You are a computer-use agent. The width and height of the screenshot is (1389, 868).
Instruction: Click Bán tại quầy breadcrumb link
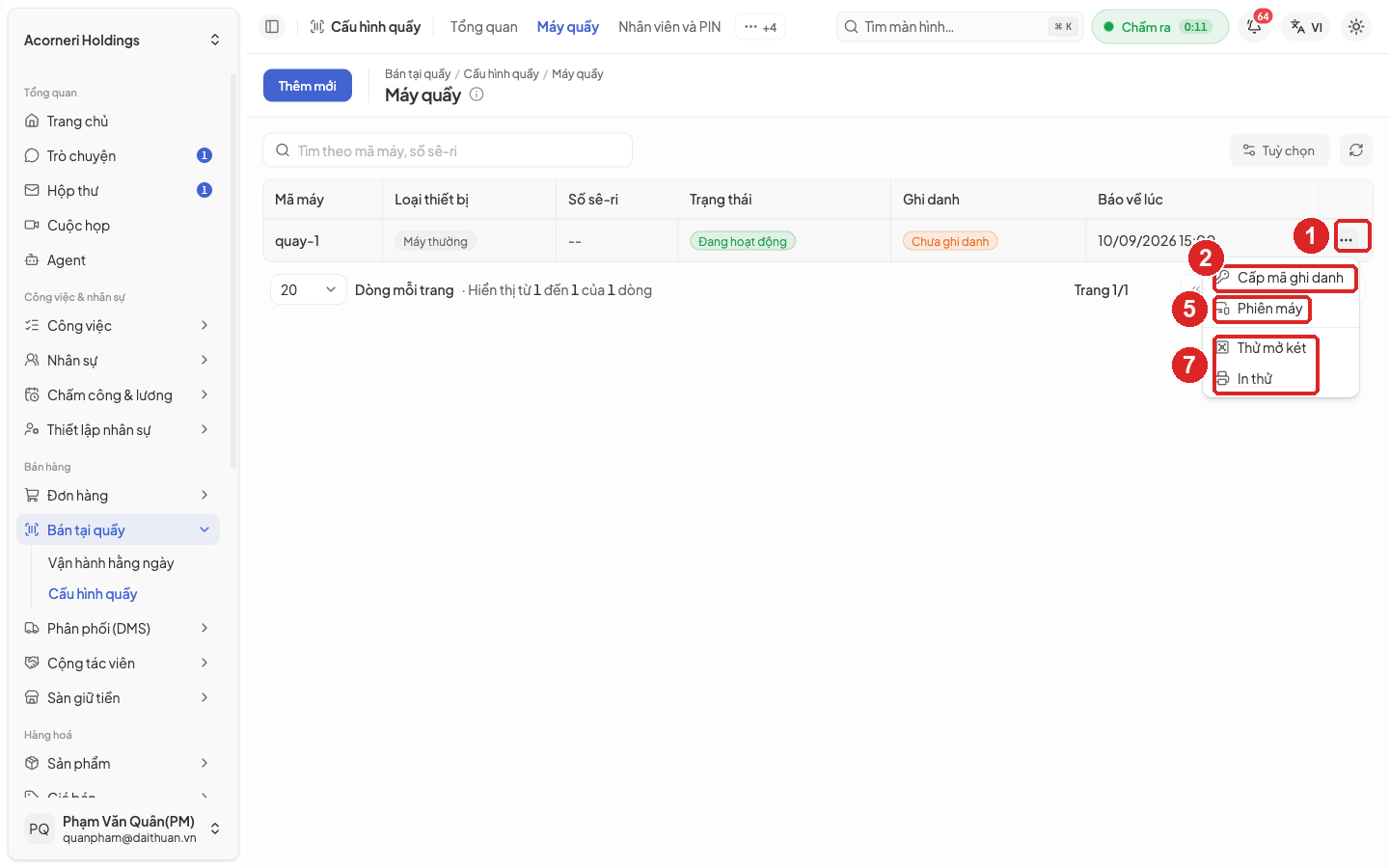coord(418,74)
